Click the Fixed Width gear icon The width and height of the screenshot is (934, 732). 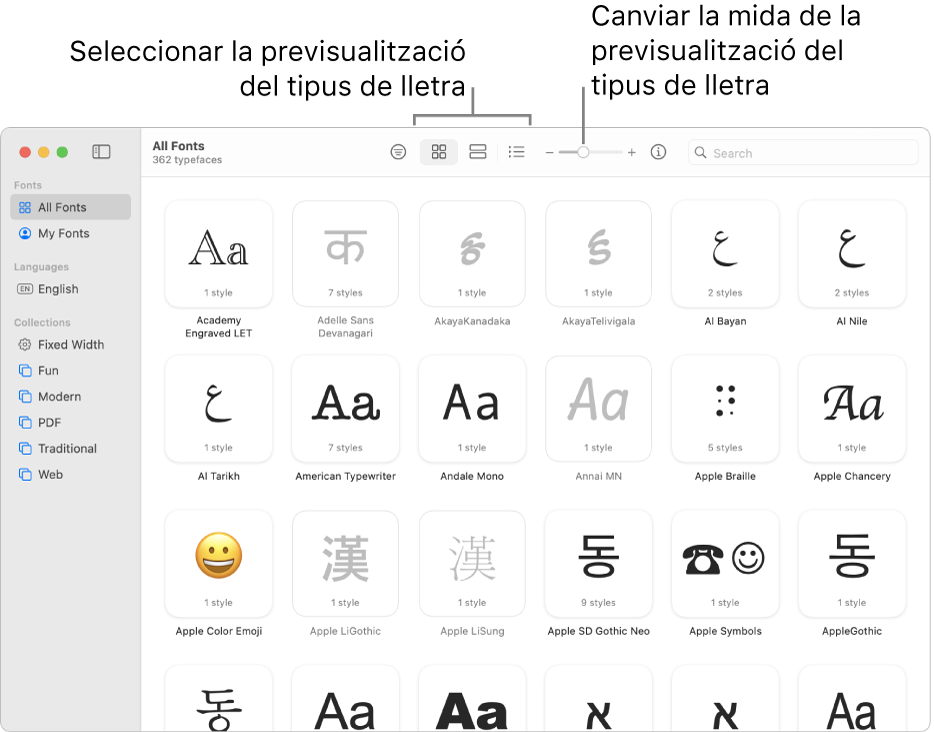[24, 345]
